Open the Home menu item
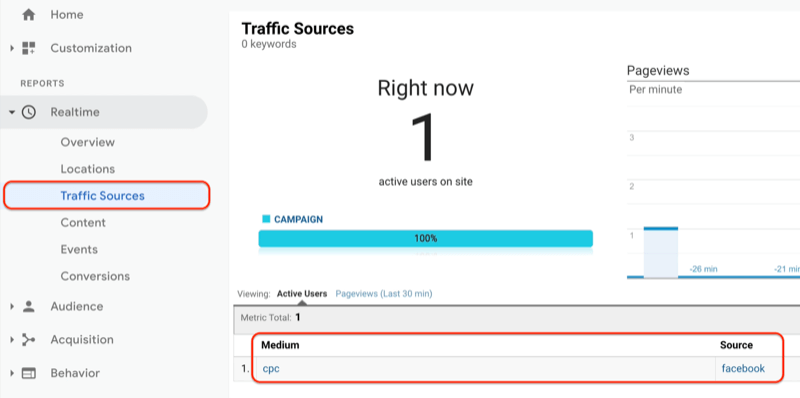The height and width of the screenshot is (398, 800). pyautogui.click(x=67, y=15)
